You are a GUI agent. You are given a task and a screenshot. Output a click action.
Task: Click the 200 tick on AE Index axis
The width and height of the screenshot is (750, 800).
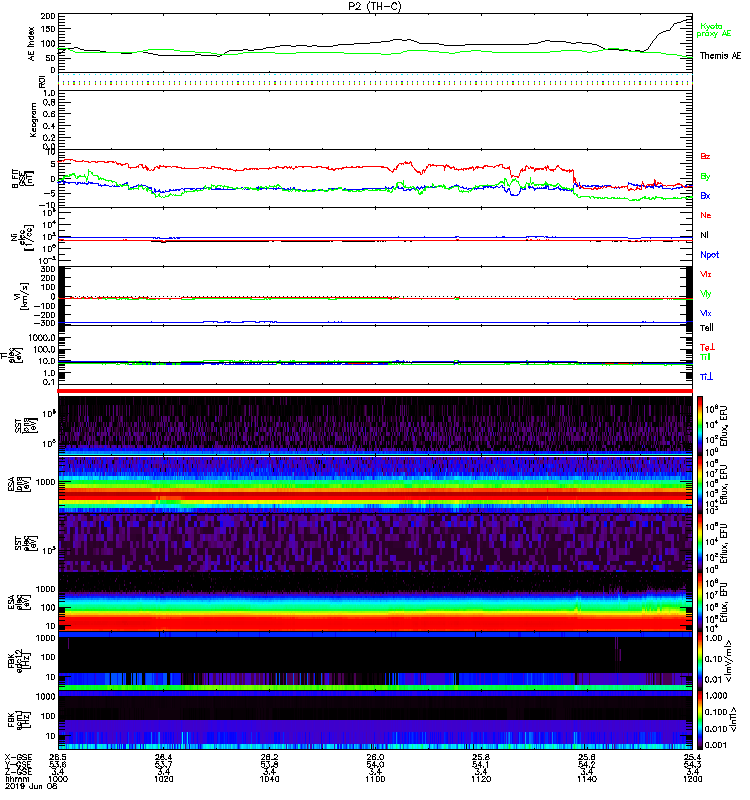click(48, 16)
